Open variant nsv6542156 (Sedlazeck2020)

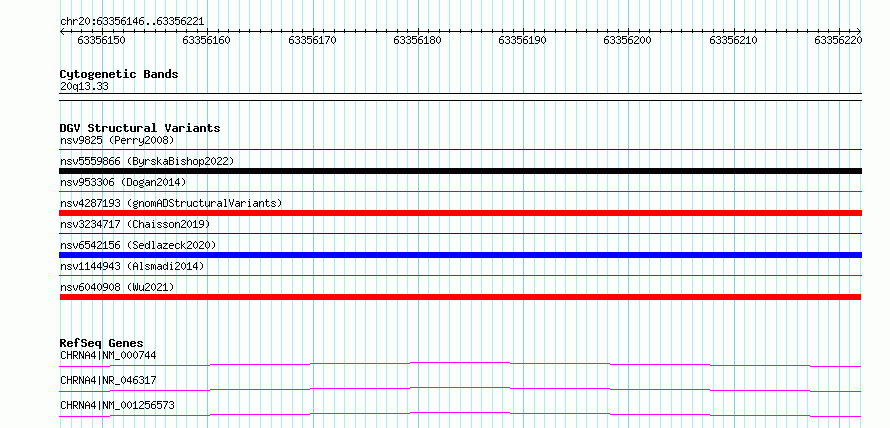[x=138, y=245]
